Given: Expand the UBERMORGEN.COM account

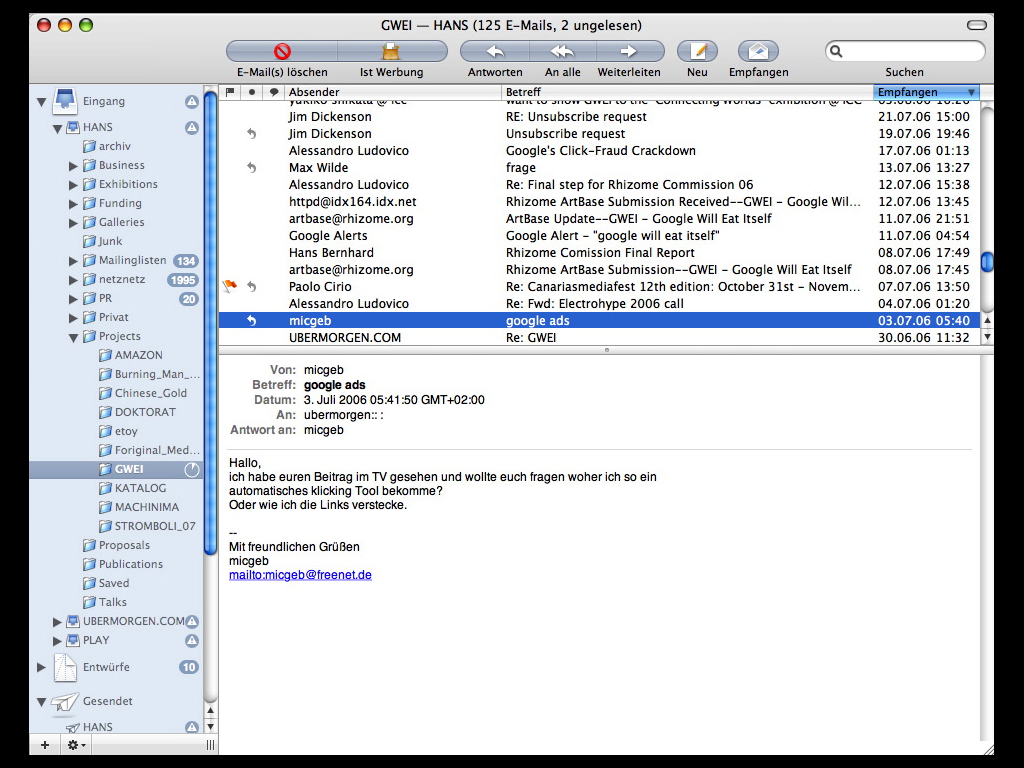Looking at the screenshot, I should (x=58, y=622).
